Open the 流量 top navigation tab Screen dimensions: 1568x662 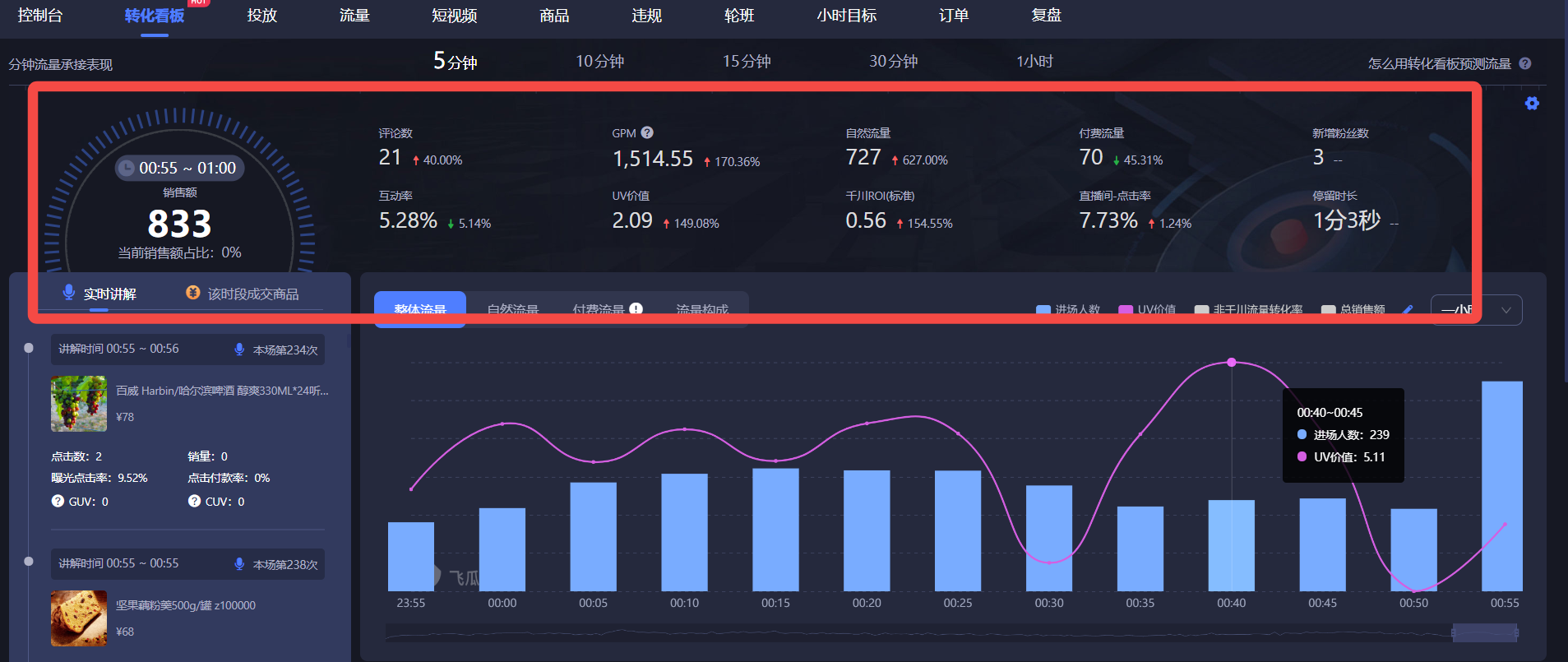(354, 16)
